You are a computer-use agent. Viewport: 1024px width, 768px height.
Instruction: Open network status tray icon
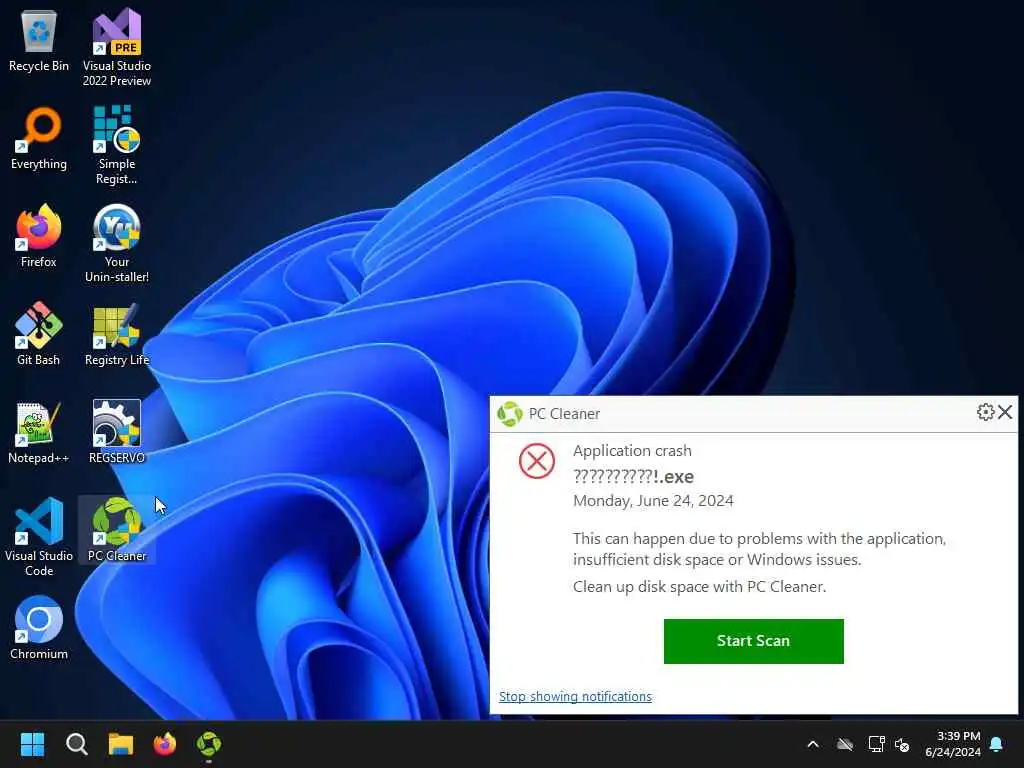point(876,744)
